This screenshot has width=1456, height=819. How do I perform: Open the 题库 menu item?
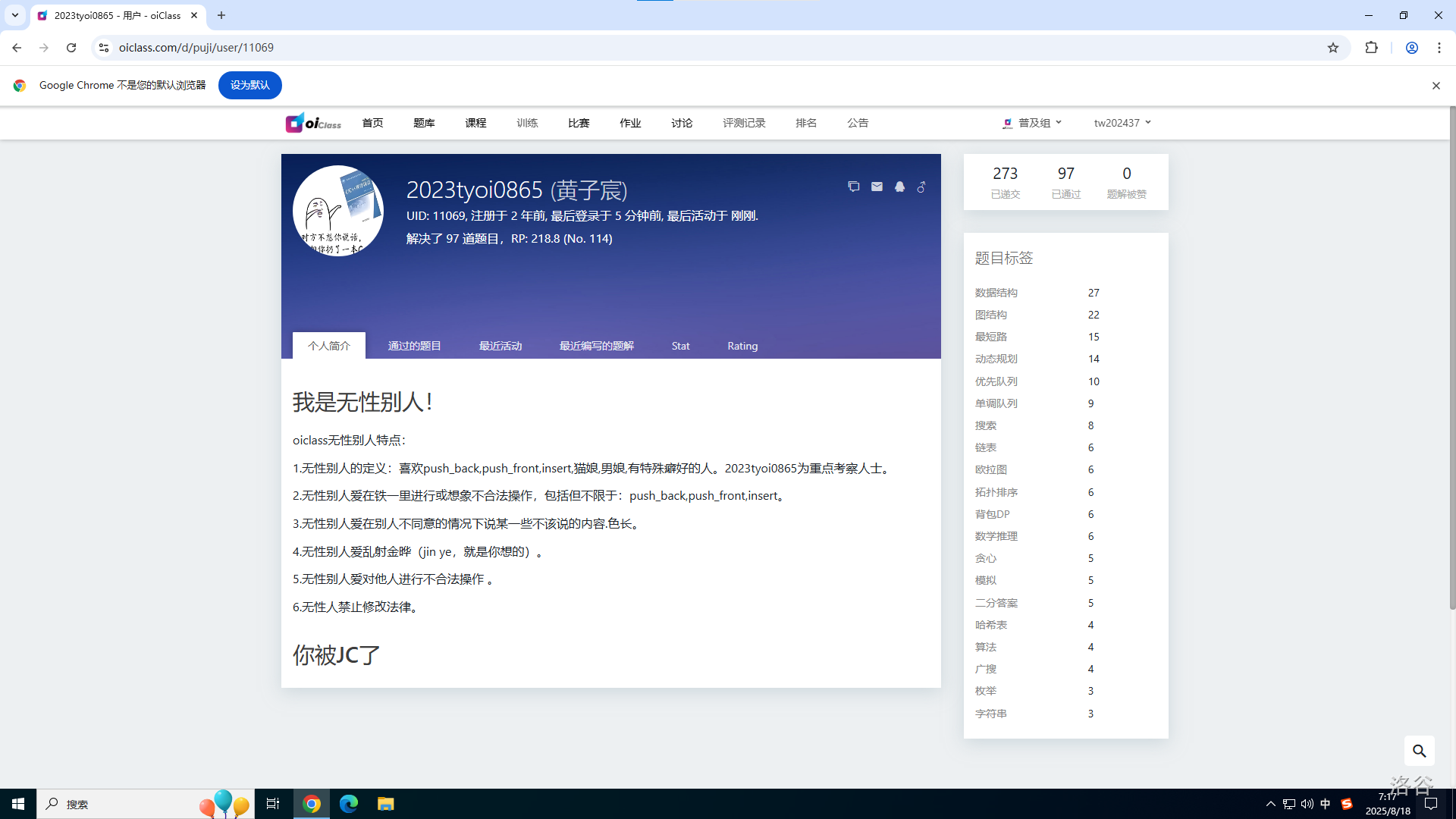[x=424, y=122]
